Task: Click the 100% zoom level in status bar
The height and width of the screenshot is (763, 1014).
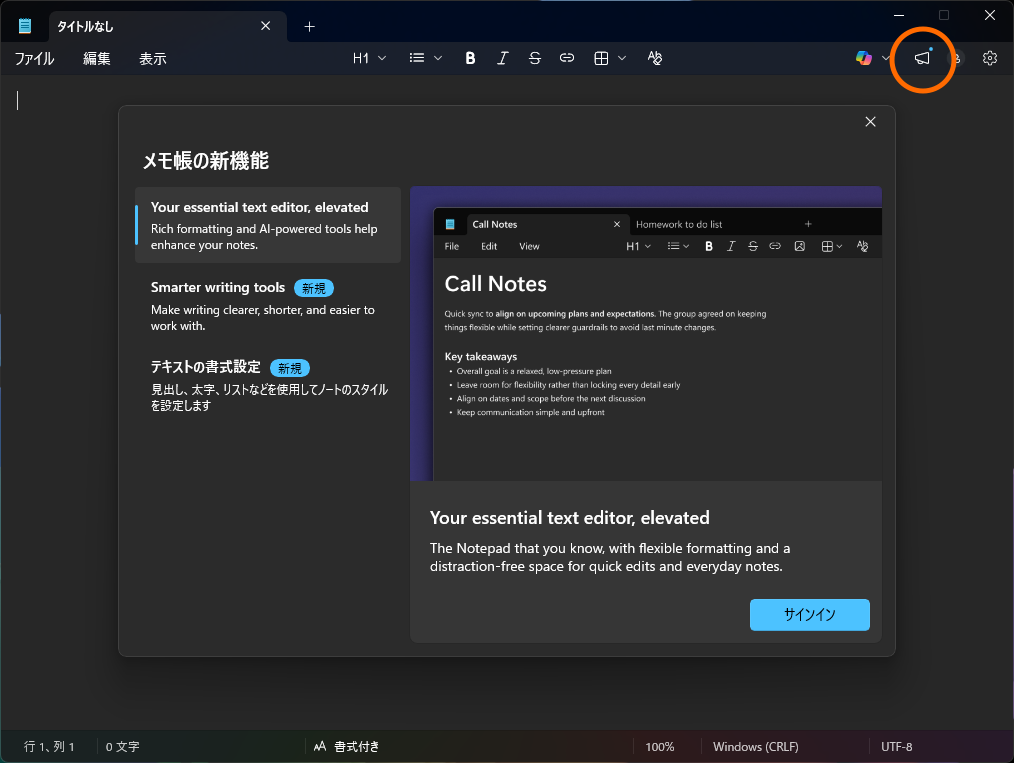Action: pos(660,747)
